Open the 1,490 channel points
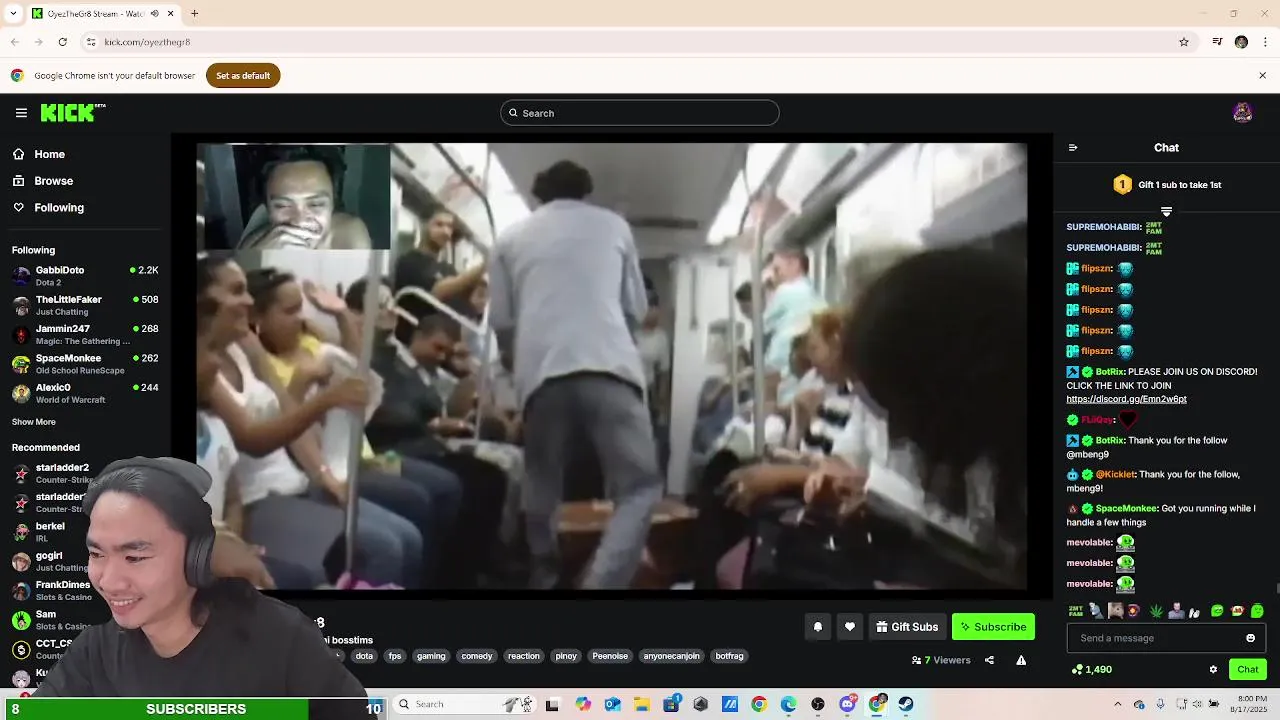Image resolution: width=1280 pixels, height=720 pixels. pos(1091,670)
